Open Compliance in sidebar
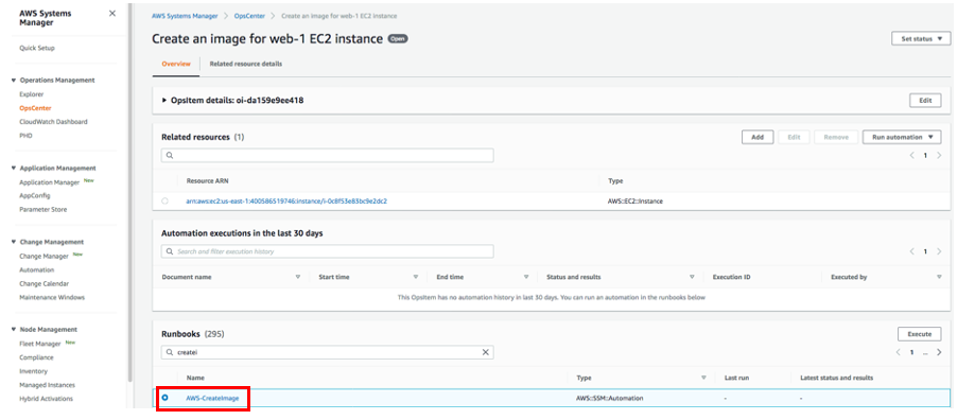 tap(36, 358)
